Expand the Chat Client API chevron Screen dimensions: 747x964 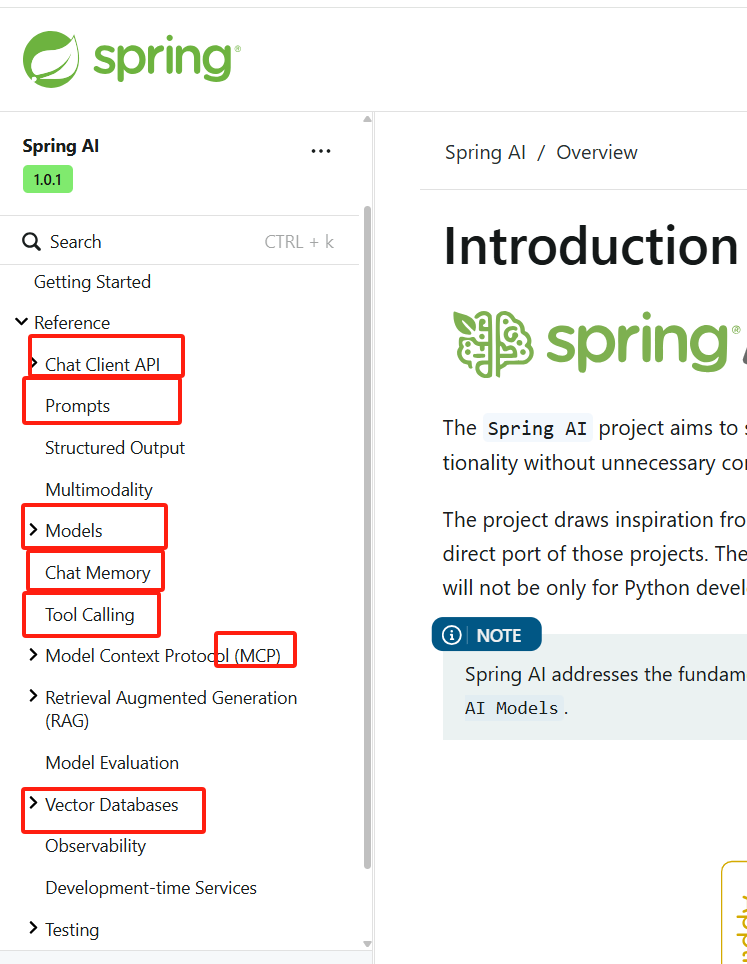click(x=34, y=363)
